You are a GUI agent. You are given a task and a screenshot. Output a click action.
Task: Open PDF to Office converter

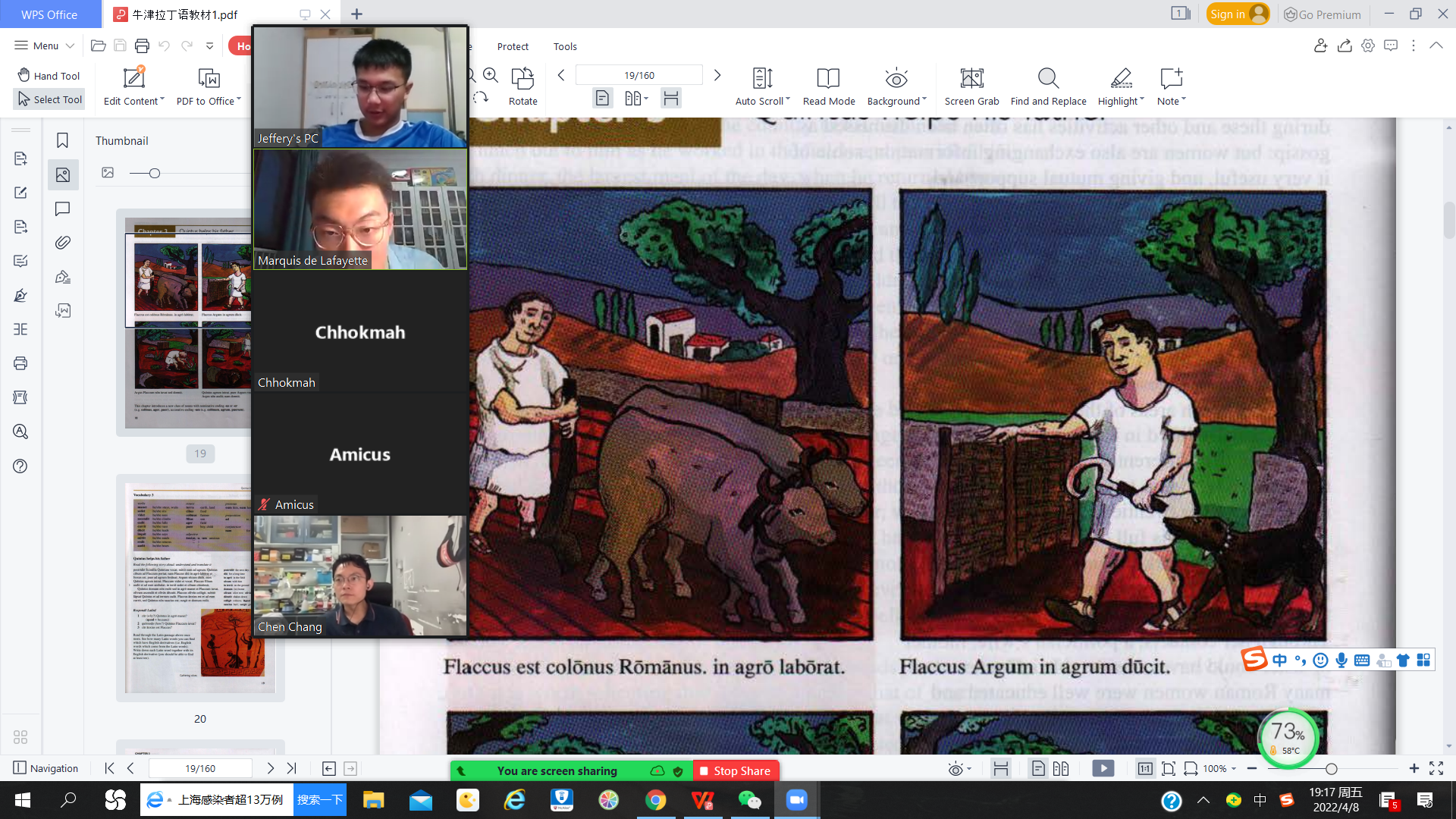(x=209, y=86)
